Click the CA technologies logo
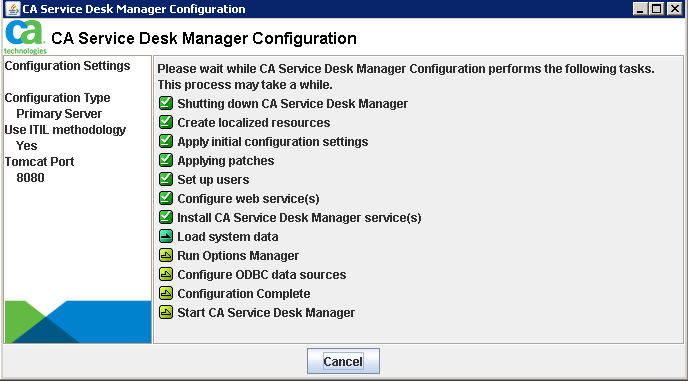This screenshot has width=688, height=381. click(25, 37)
